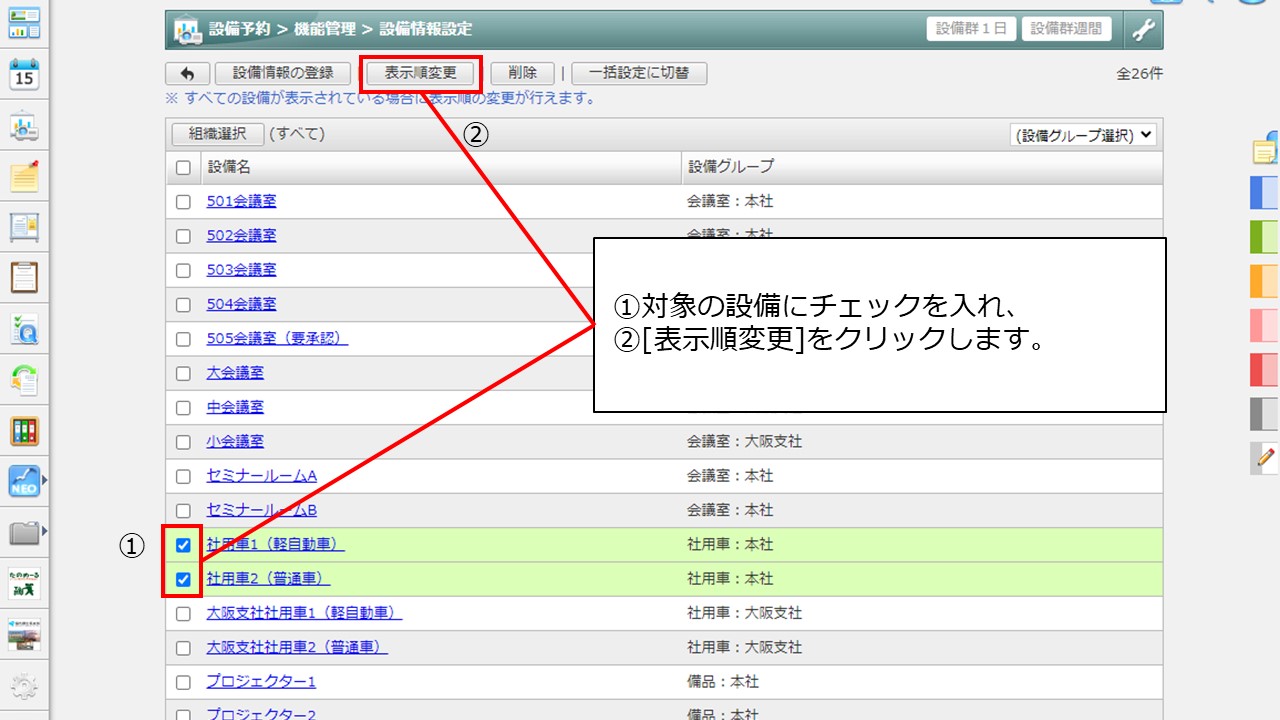The height and width of the screenshot is (720, 1280).
Task: Click the pencil edit icon on right edge
Action: pos(1266,458)
